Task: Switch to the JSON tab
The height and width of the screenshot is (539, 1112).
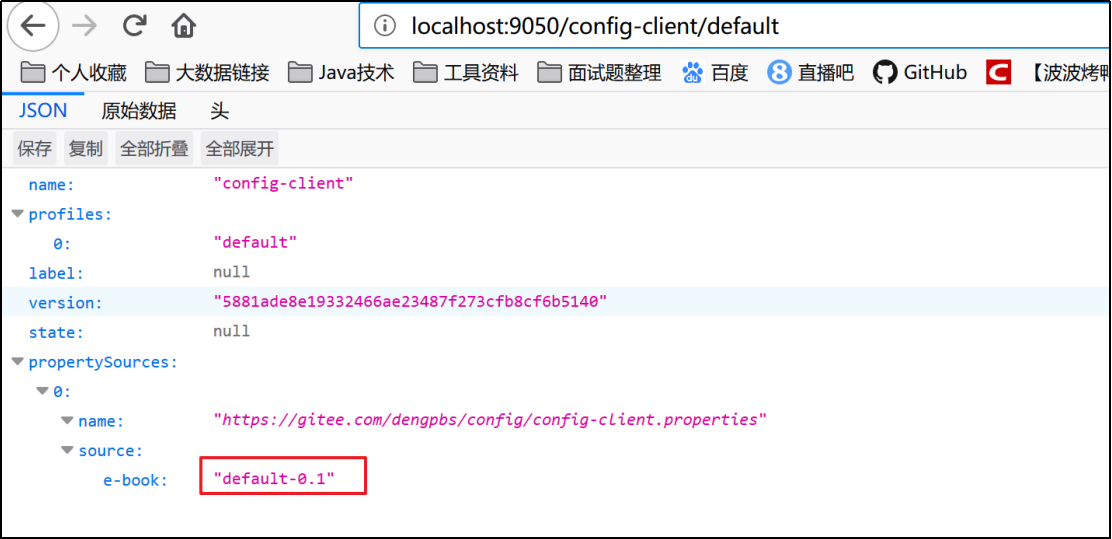Action: (x=43, y=111)
